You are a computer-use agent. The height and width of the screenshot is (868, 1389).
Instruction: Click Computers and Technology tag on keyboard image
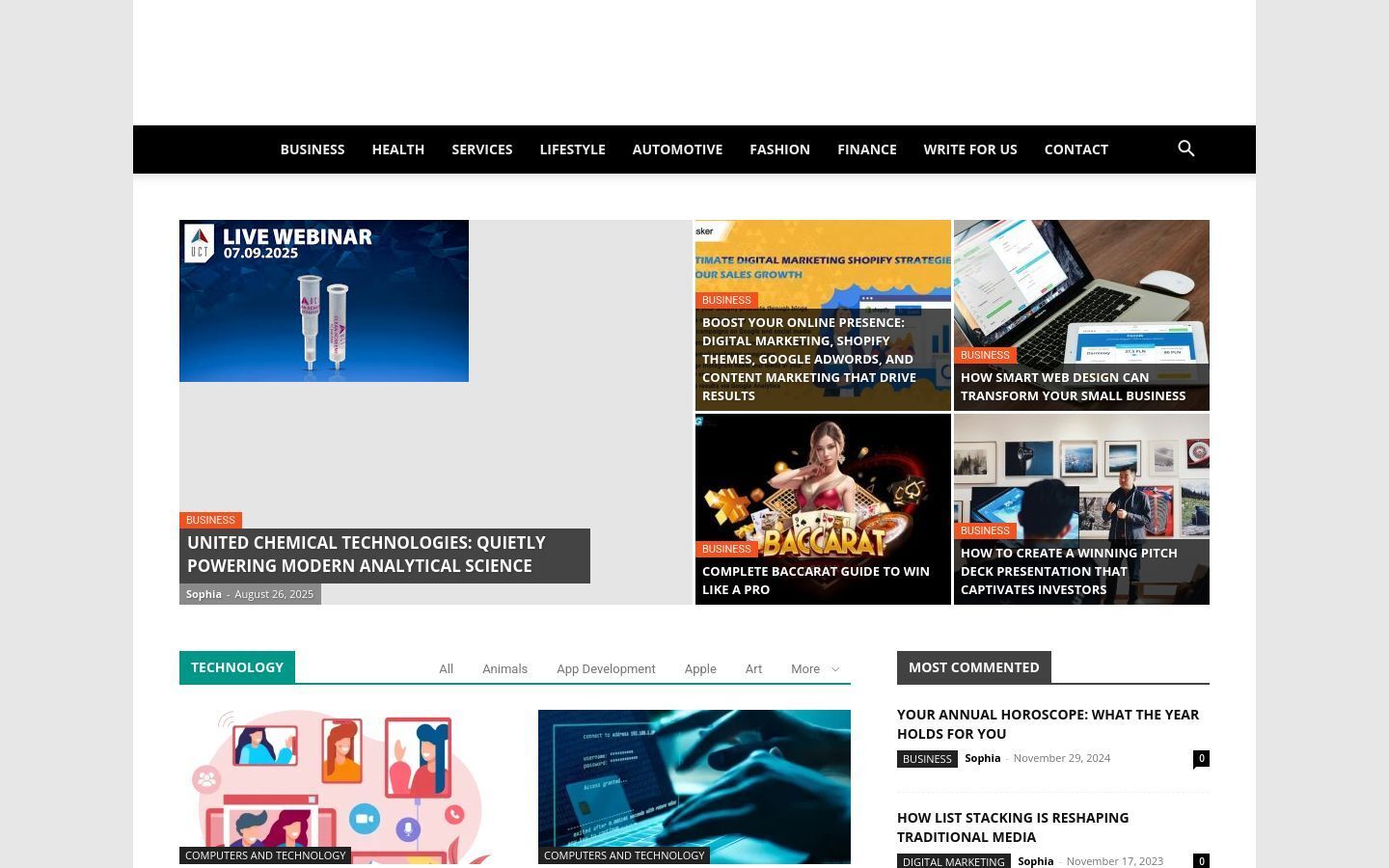[624, 855]
